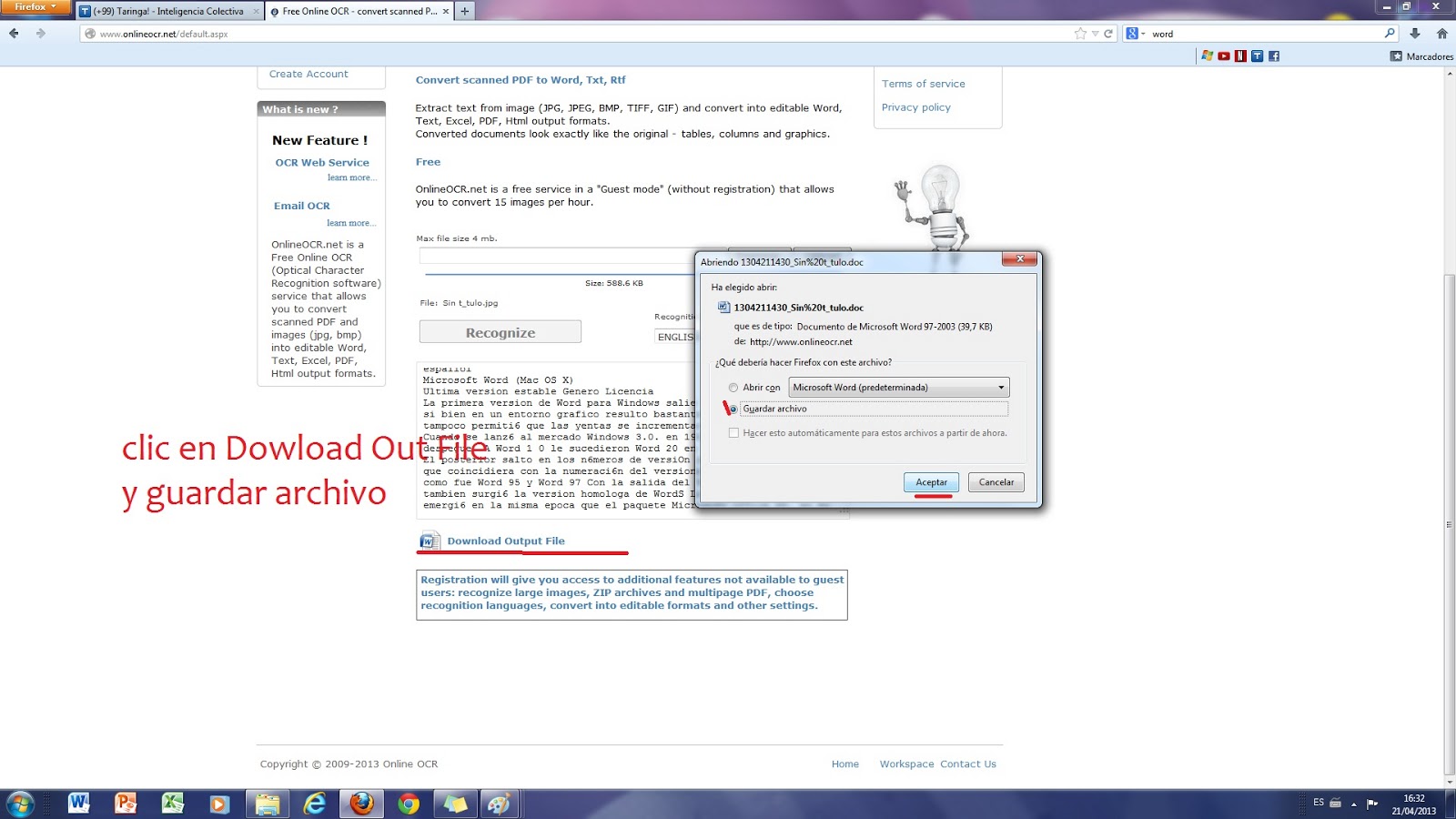Switch to the Taringa! Inteligencia Colectiva tab

pos(168,11)
